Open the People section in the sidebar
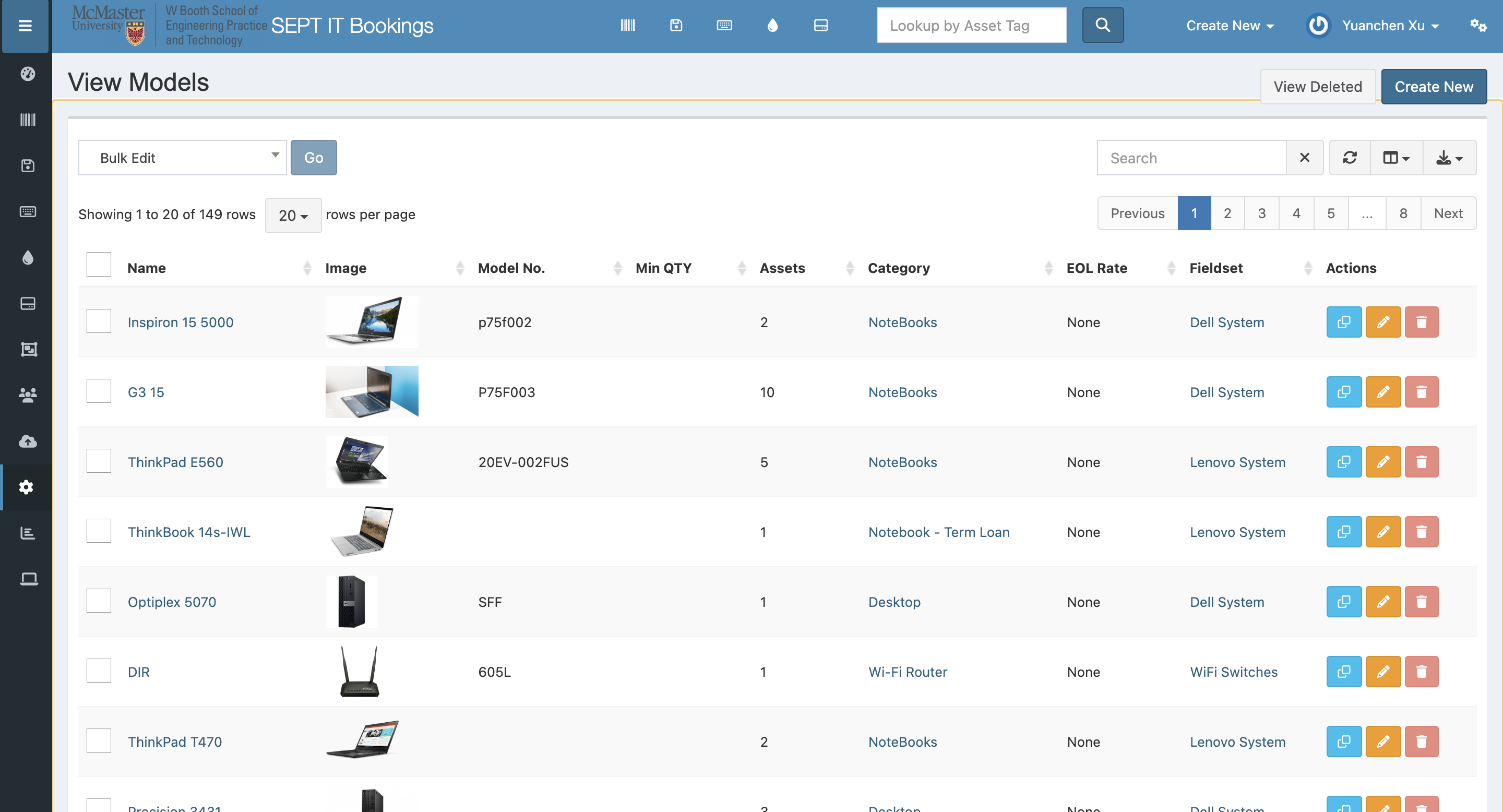 28,395
